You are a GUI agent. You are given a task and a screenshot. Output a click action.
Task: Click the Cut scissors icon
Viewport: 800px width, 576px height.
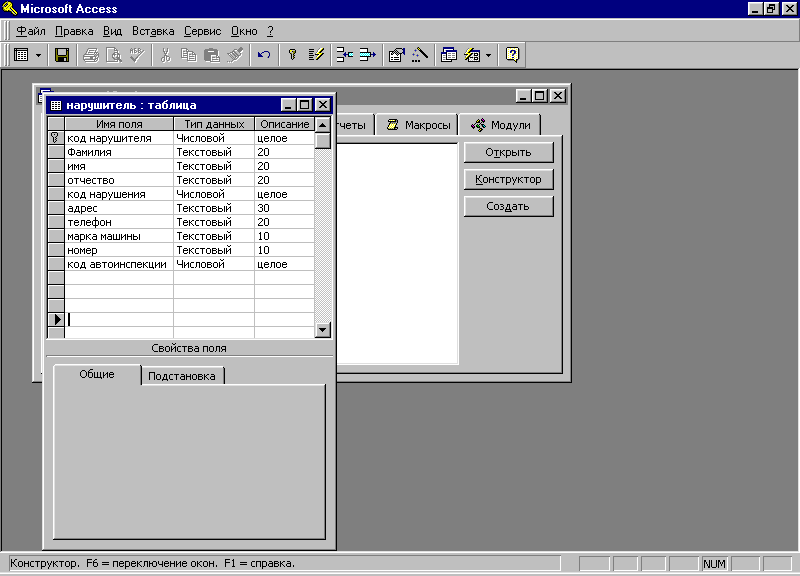pos(165,55)
